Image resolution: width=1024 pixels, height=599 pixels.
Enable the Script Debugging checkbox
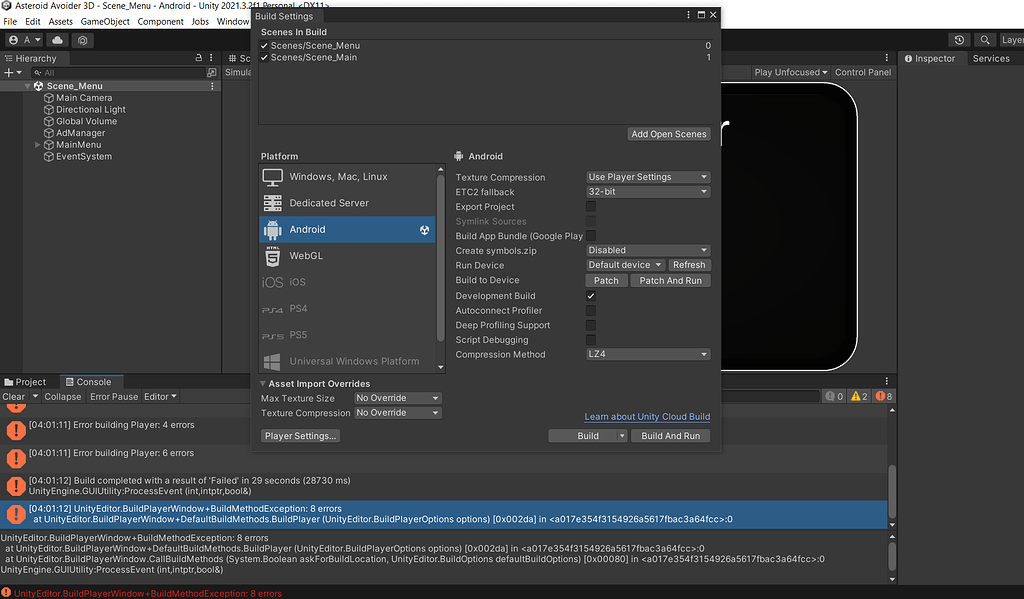pyautogui.click(x=590, y=340)
